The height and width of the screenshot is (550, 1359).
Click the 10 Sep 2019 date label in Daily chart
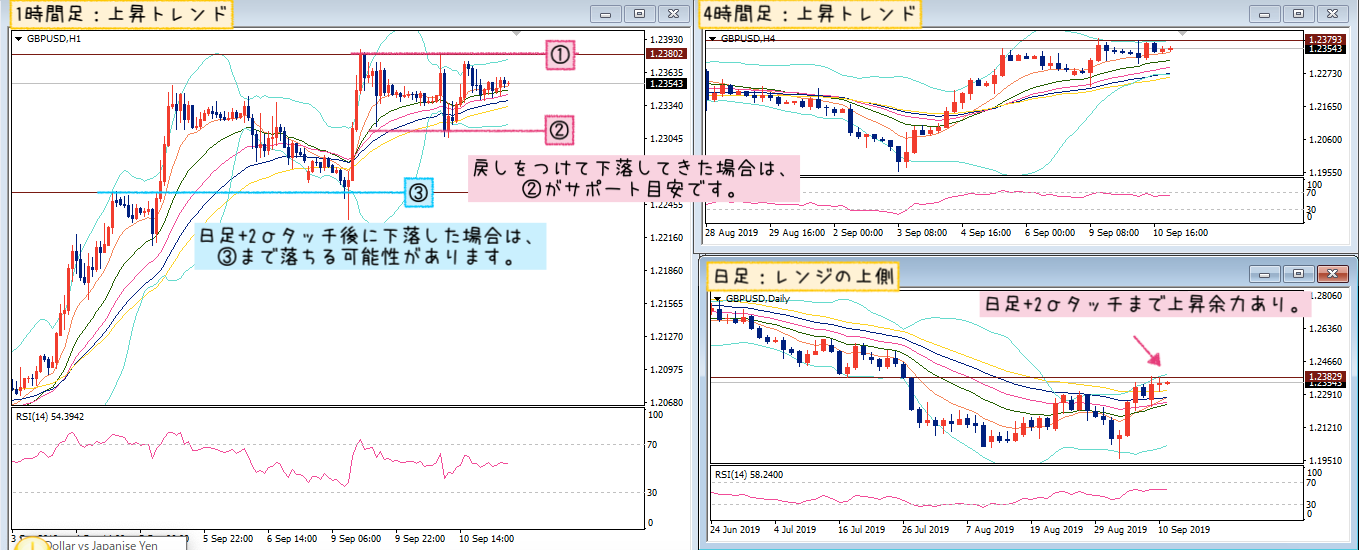[1185, 528]
